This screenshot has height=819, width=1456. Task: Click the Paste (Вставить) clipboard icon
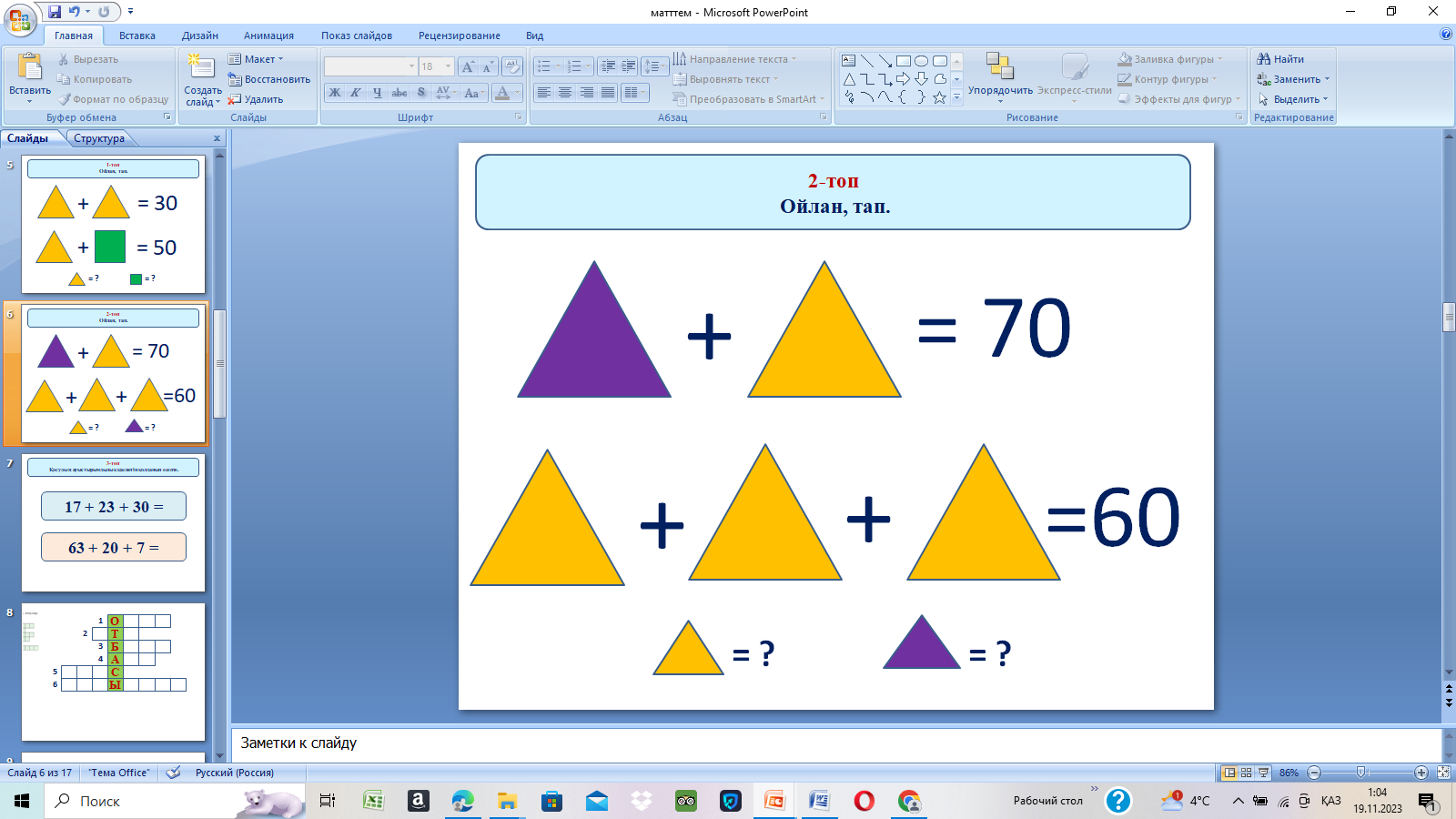click(x=29, y=68)
